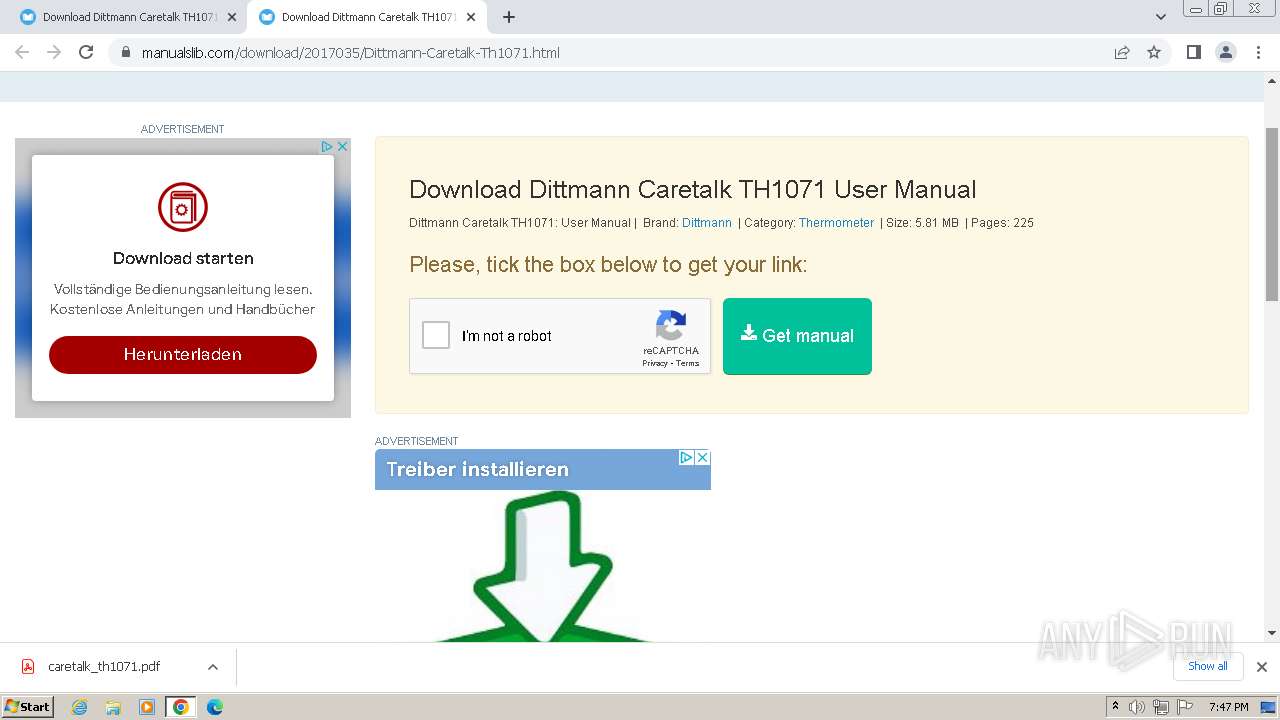Open the network tray icon
This screenshot has height=720, width=1280.
click(x=1161, y=707)
